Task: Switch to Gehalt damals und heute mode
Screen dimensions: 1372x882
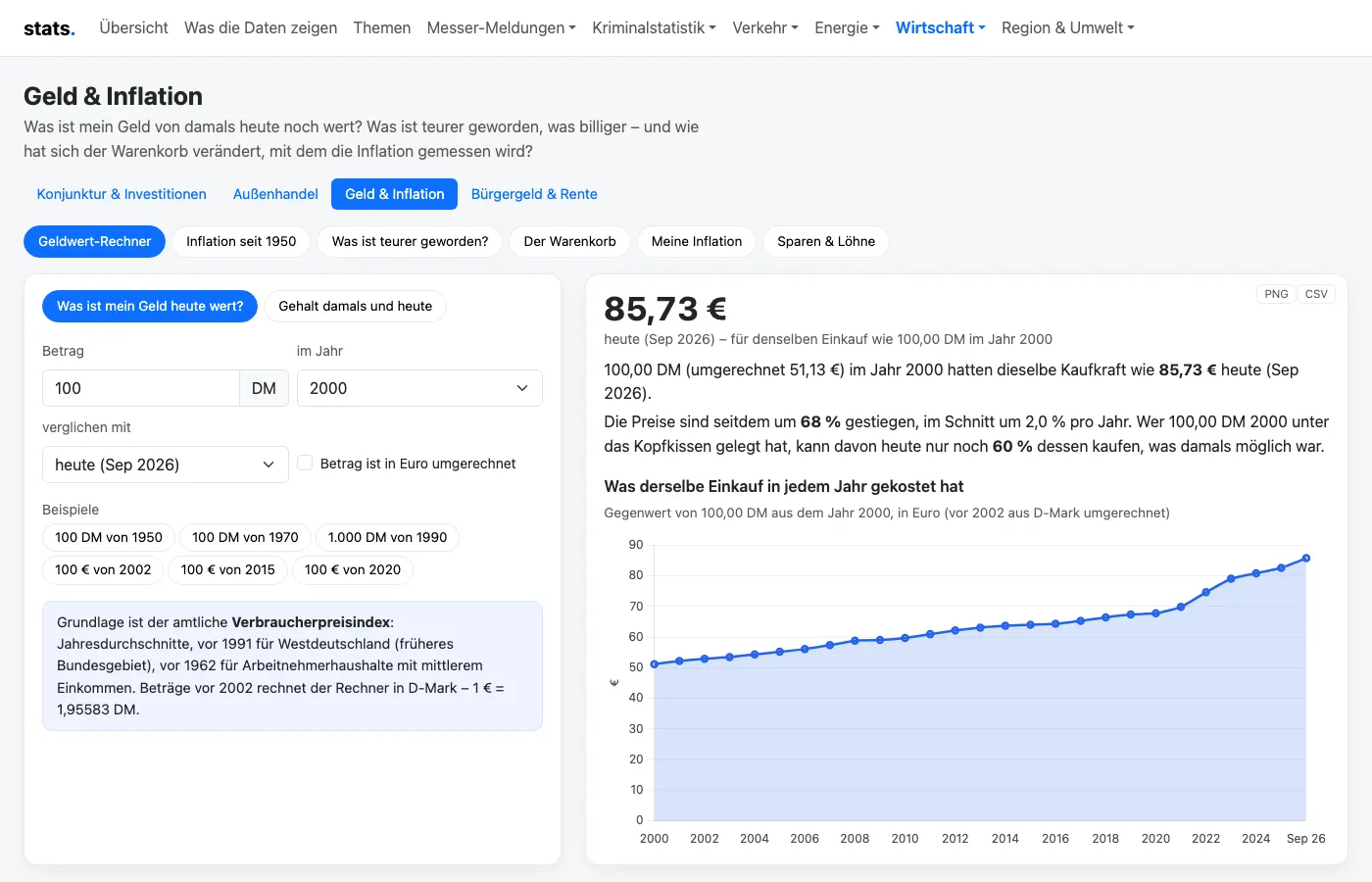Action: tap(356, 306)
